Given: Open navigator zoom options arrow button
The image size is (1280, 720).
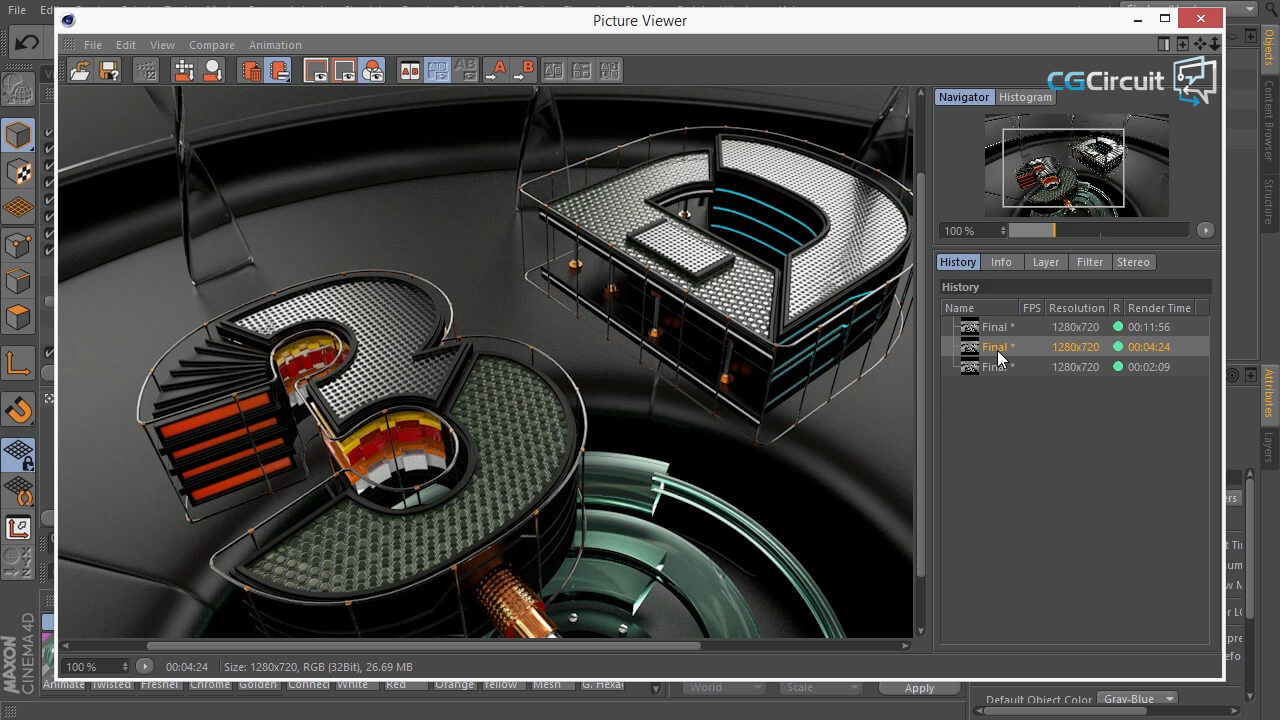Looking at the screenshot, I should pos(1205,230).
